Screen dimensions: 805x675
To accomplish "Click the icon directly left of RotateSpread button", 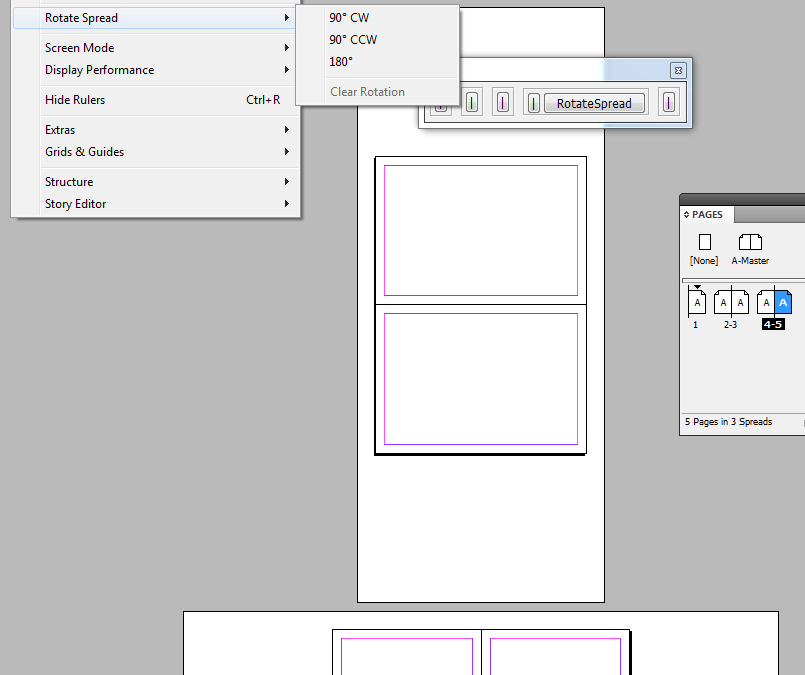I will pos(534,102).
